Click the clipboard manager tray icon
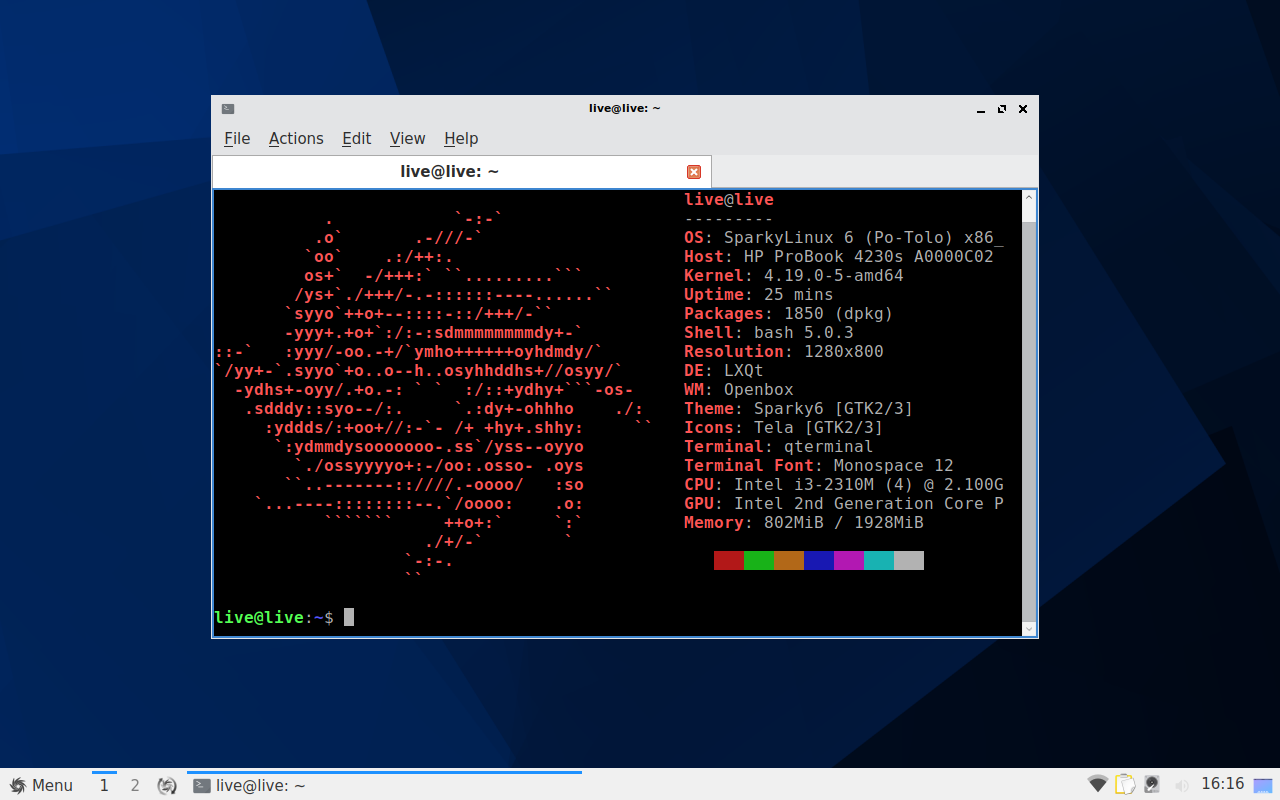The height and width of the screenshot is (800, 1280). 1124,784
